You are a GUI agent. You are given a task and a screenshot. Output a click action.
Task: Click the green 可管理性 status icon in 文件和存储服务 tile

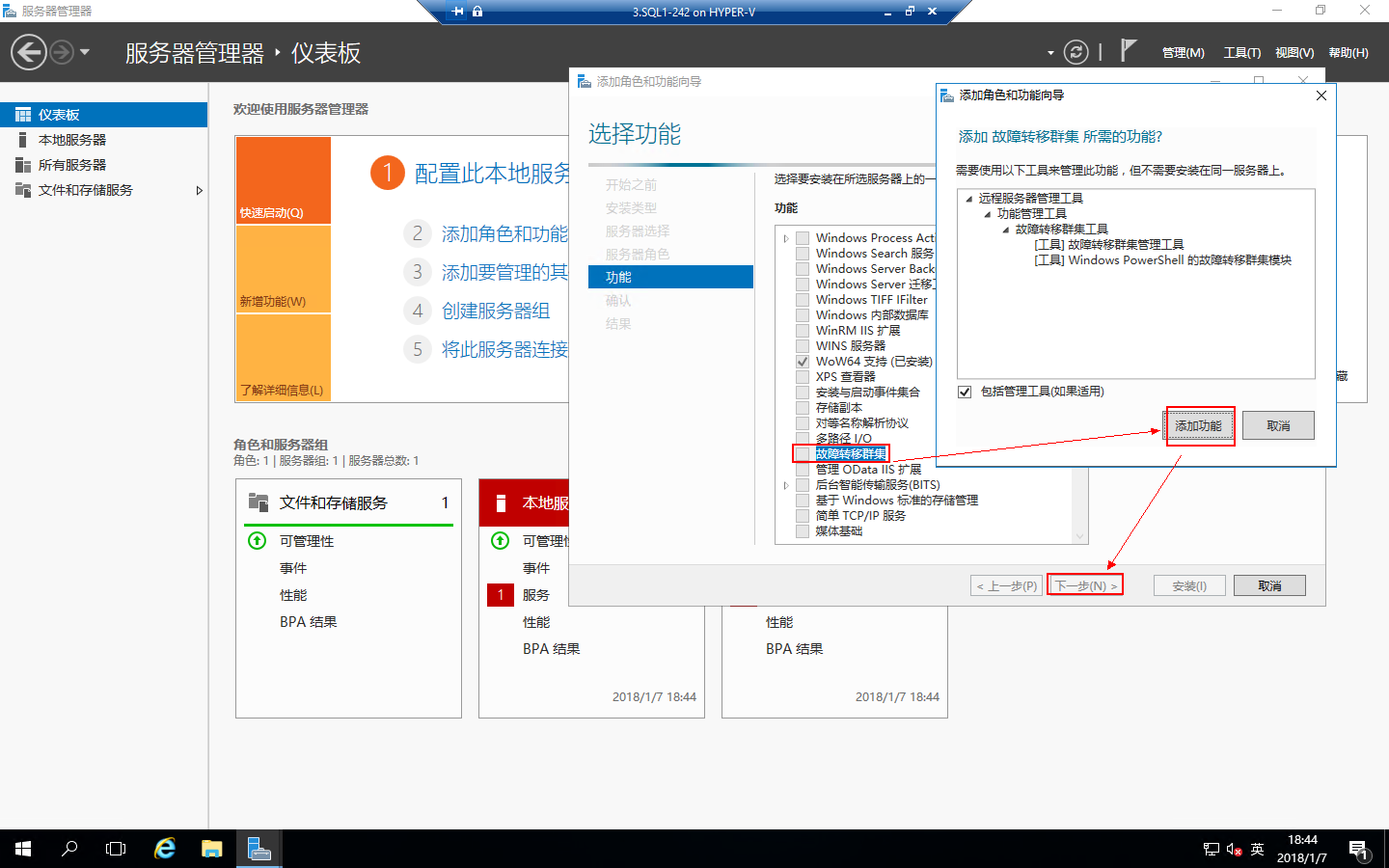click(x=258, y=541)
